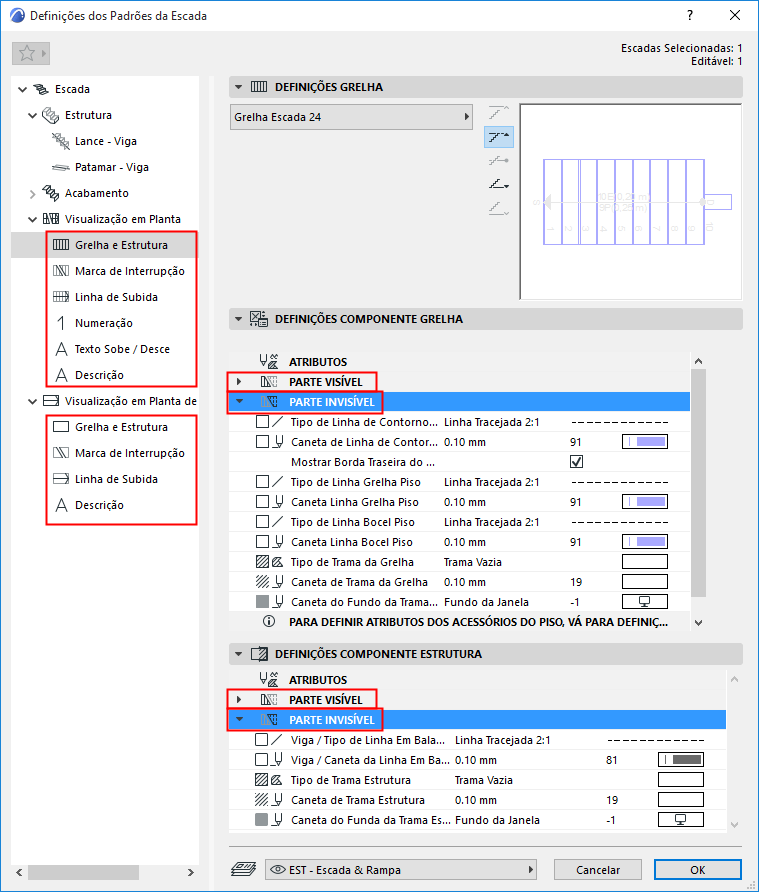Toggle Viga / Caneta da Linha Em Balanço checkbox
Screen dimensions: 759x892
click(262, 759)
